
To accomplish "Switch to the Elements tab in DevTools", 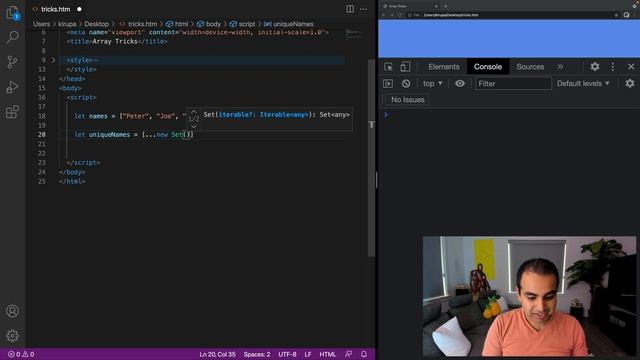I will 444,67.
